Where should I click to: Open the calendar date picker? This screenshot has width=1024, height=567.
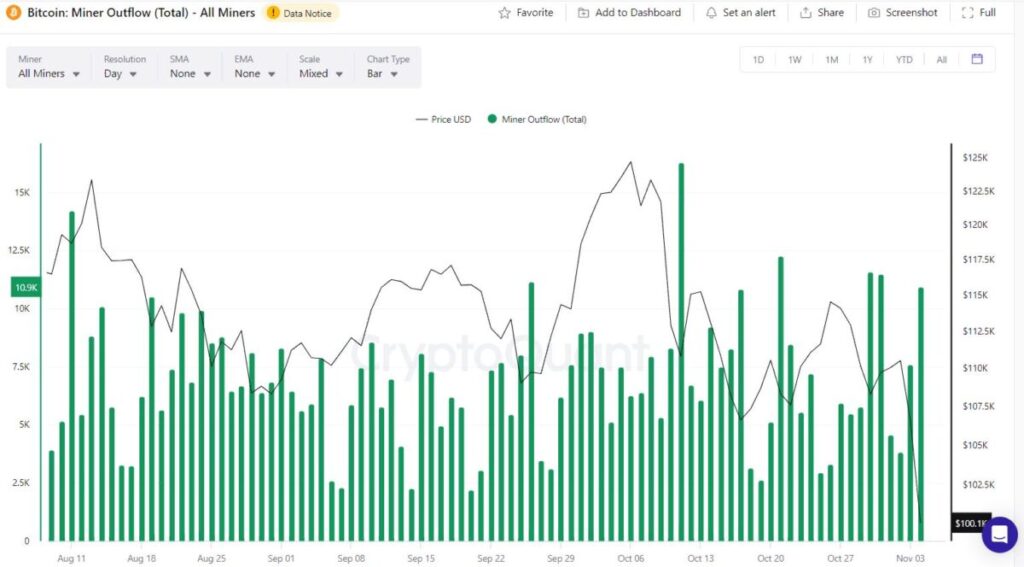(x=977, y=59)
